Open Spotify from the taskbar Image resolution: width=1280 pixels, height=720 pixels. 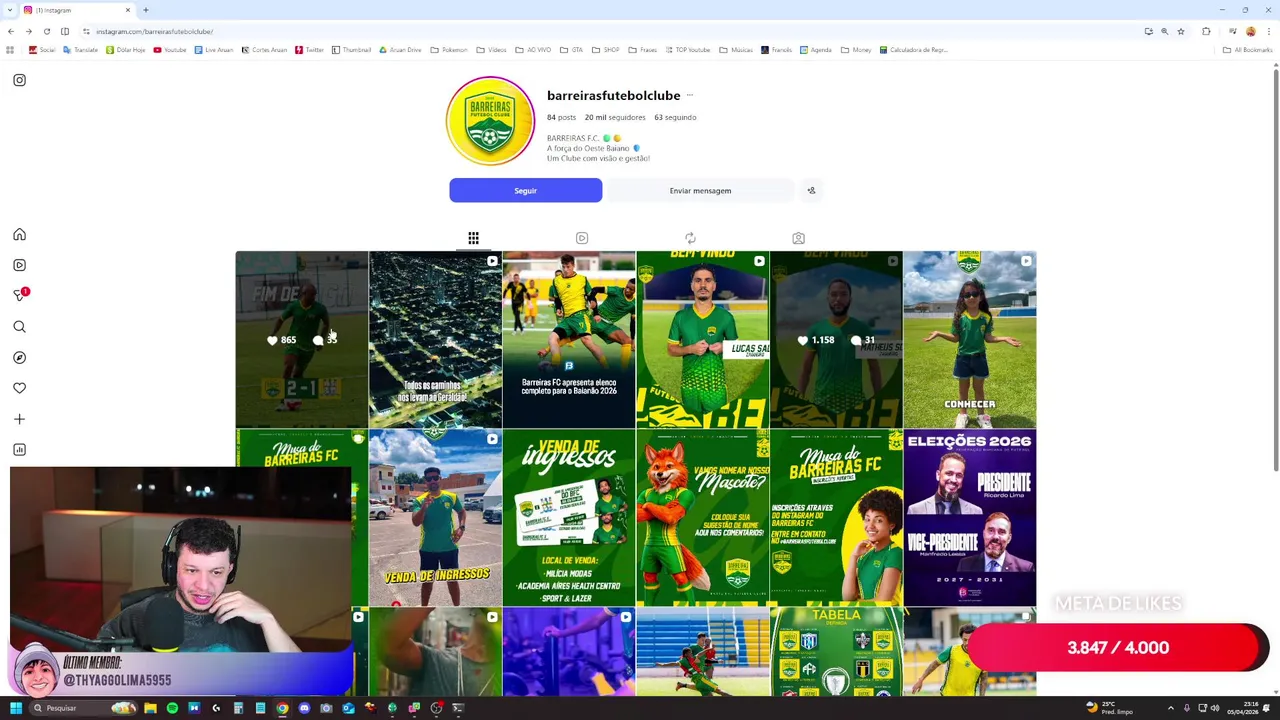[172, 708]
